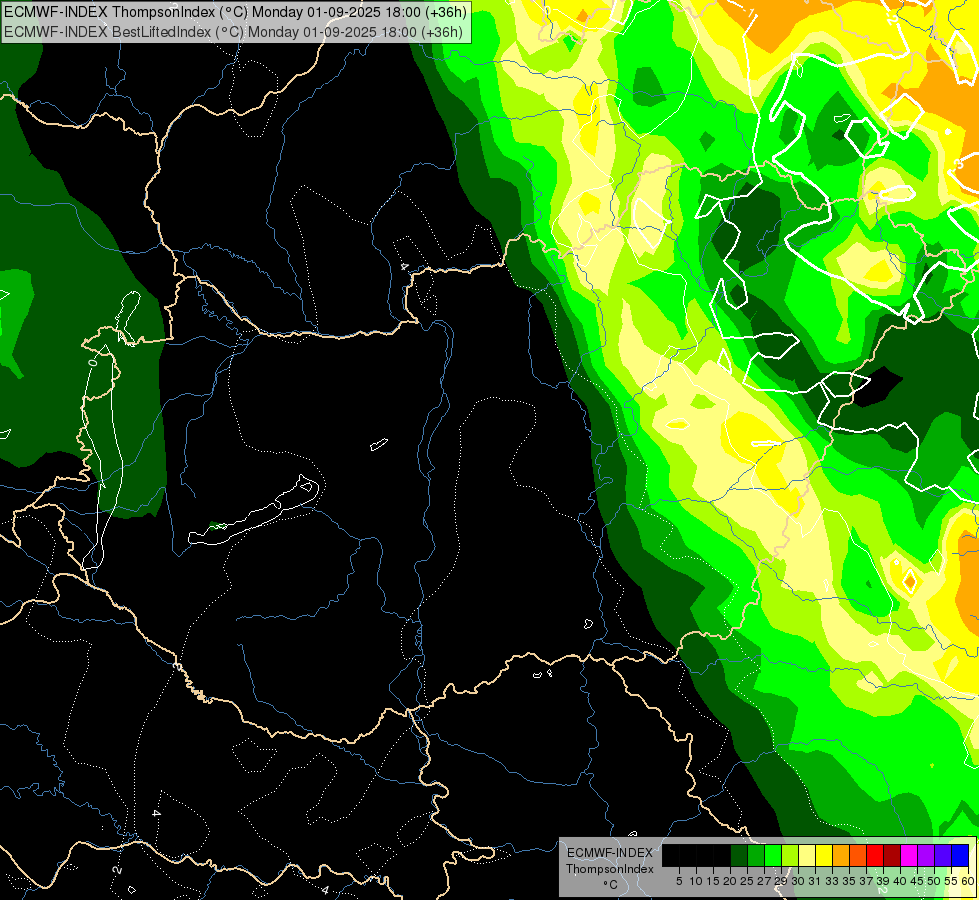Click the medium green 25-27 legend swatch
Viewport: 979px width, 900px height.
[x=756, y=856]
